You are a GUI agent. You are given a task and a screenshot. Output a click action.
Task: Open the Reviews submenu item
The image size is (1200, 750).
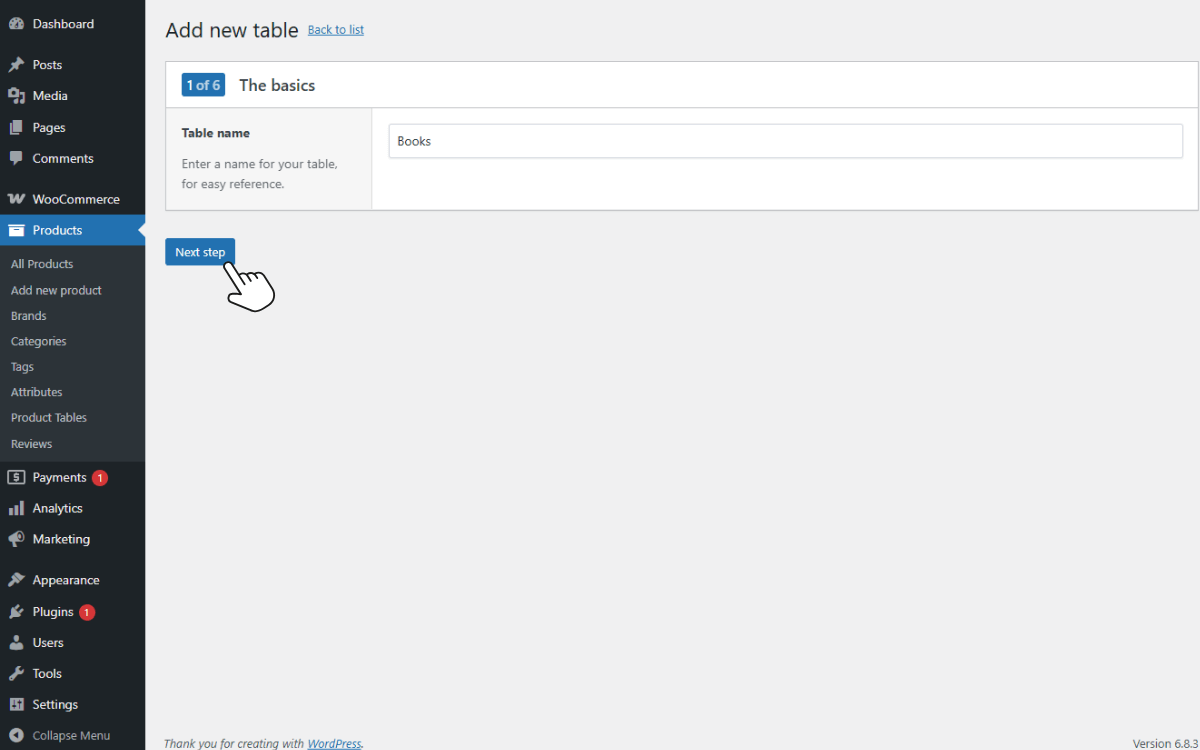(31, 443)
